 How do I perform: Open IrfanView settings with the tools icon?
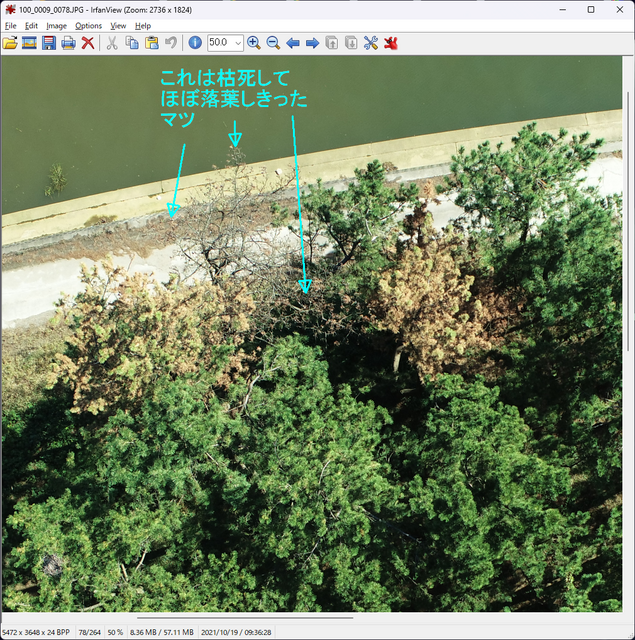(371, 43)
